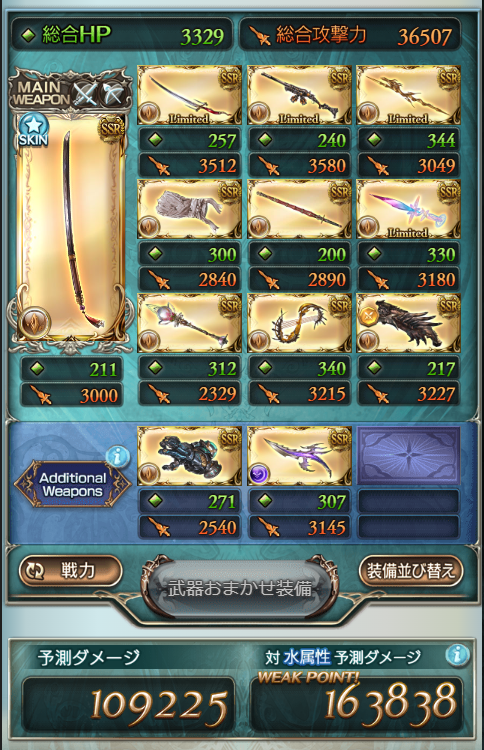
Task: Toggle the 戦力 display switch button
Action: point(70,571)
